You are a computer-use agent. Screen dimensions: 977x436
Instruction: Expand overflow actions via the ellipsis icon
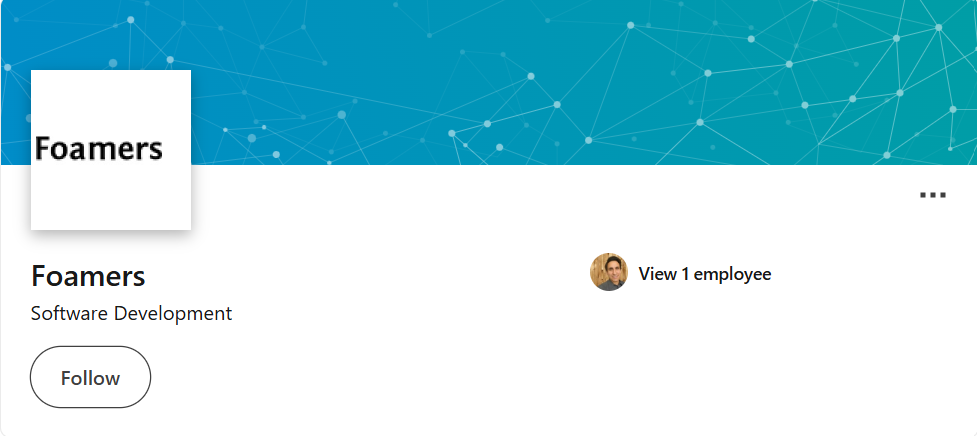click(933, 195)
